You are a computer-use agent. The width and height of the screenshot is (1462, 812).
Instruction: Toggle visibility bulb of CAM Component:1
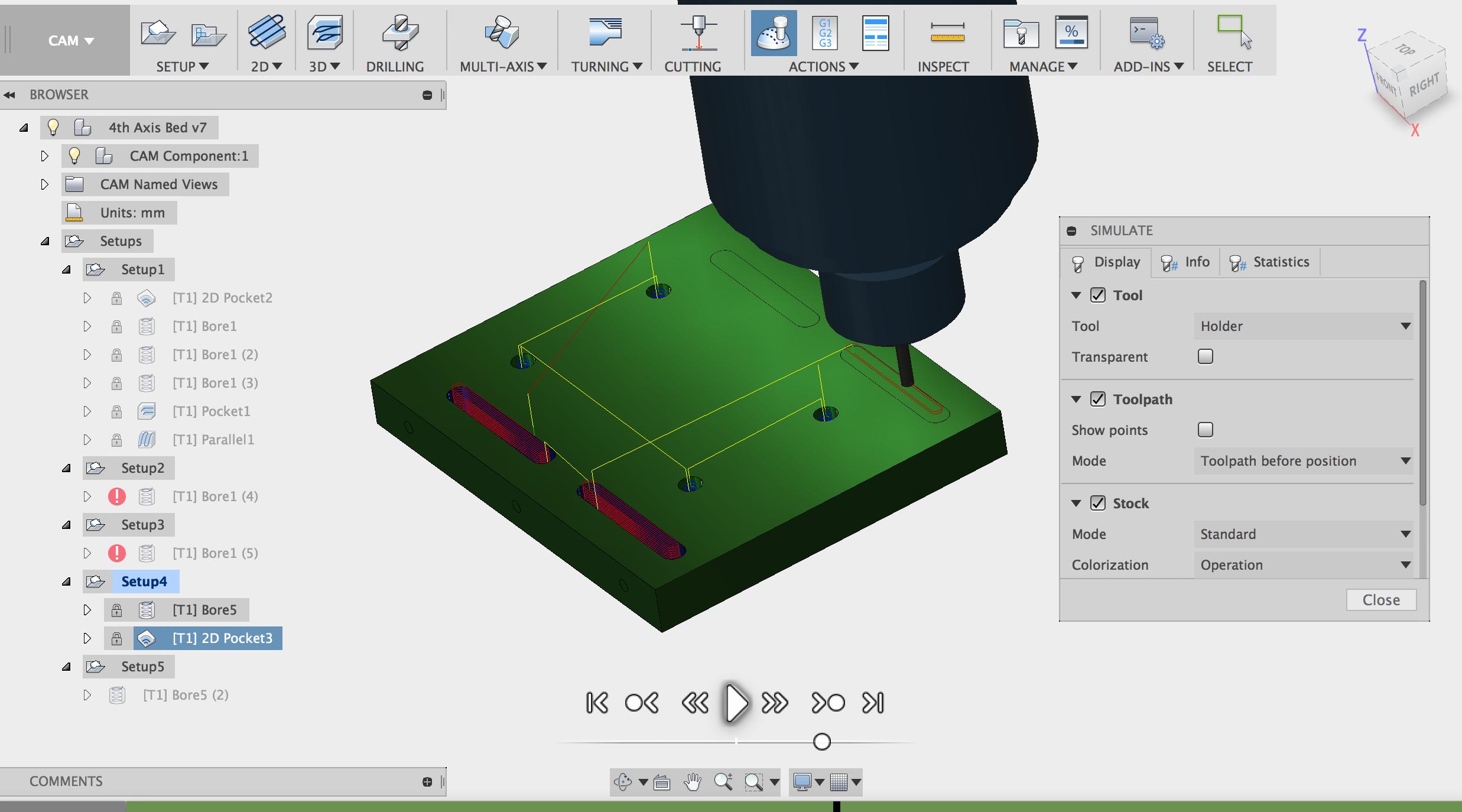click(x=74, y=155)
